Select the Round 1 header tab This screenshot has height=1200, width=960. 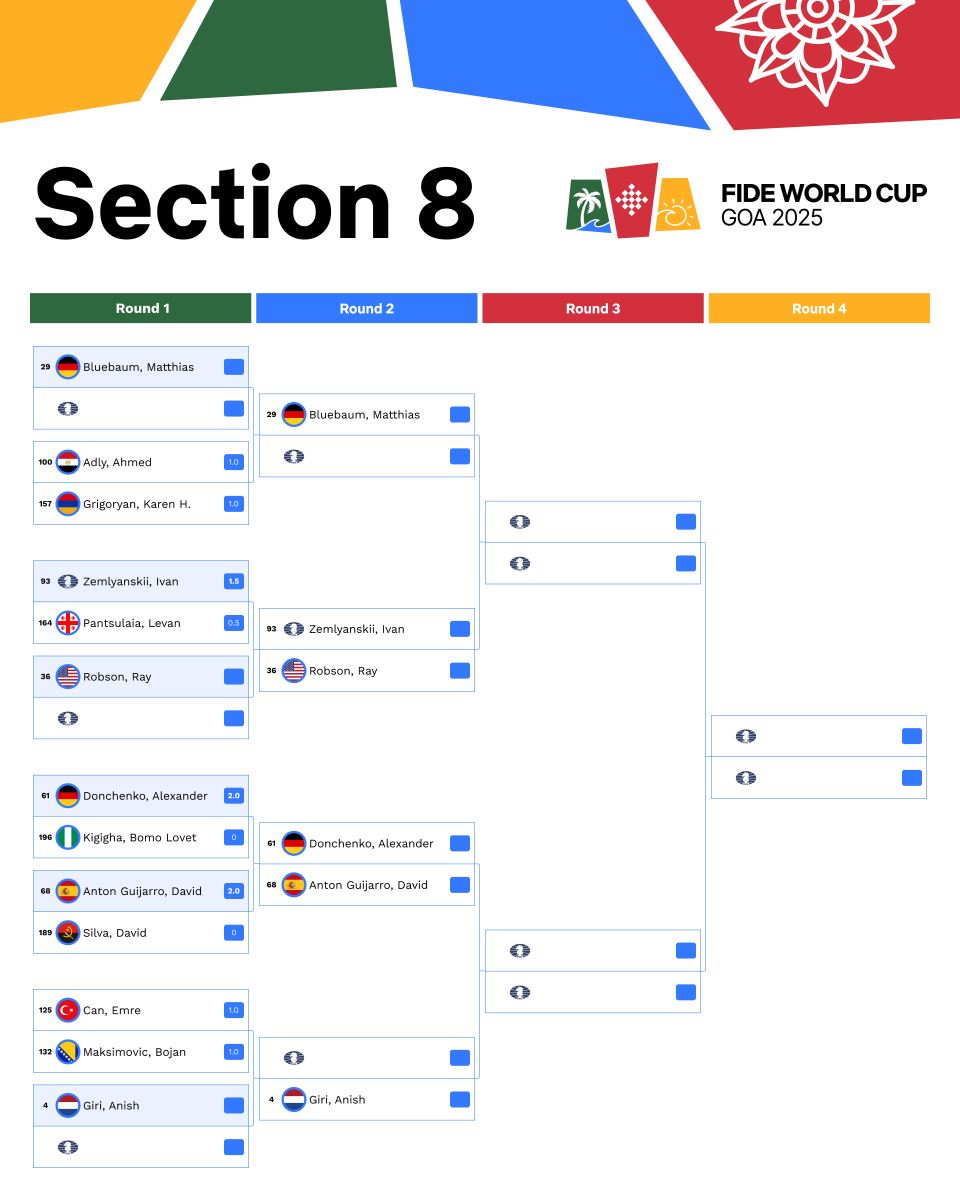pyautogui.click(x=141, y=308)
